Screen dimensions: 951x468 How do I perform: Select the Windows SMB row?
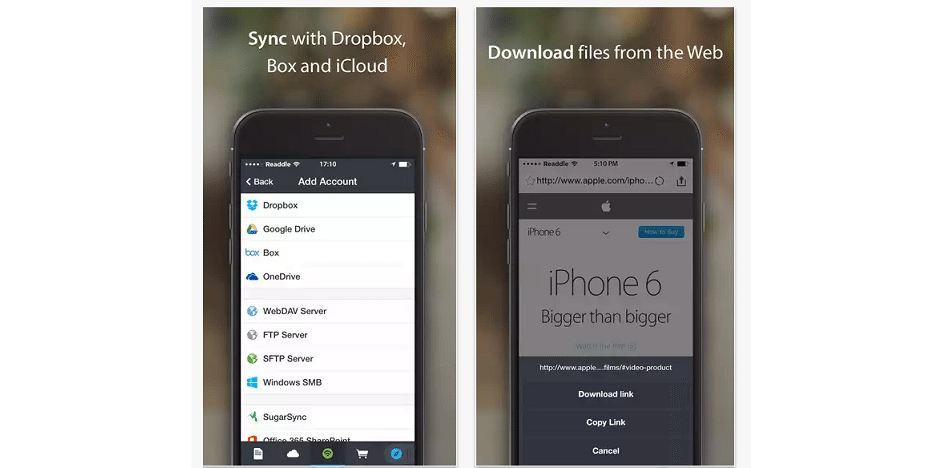coord(328,383)
